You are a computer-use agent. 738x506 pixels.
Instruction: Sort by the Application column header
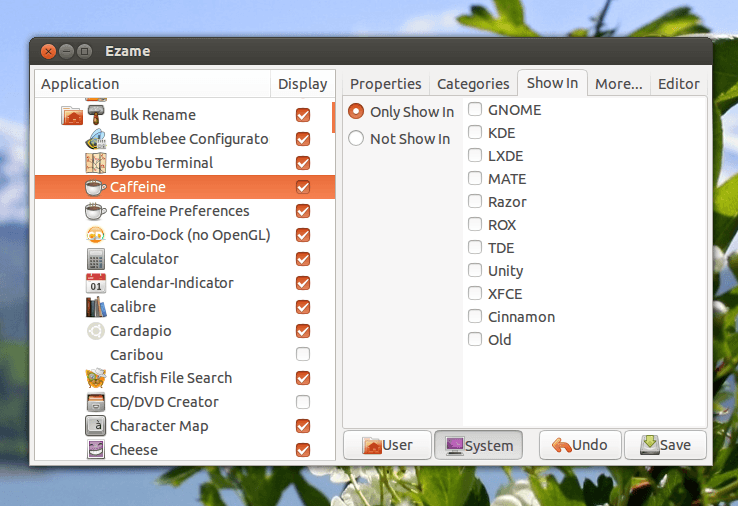pyautogui.click(x=150, y=84)
